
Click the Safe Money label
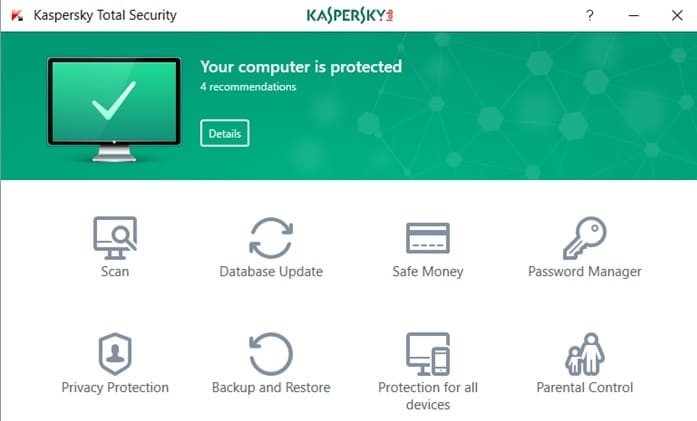tap(428, 272)
